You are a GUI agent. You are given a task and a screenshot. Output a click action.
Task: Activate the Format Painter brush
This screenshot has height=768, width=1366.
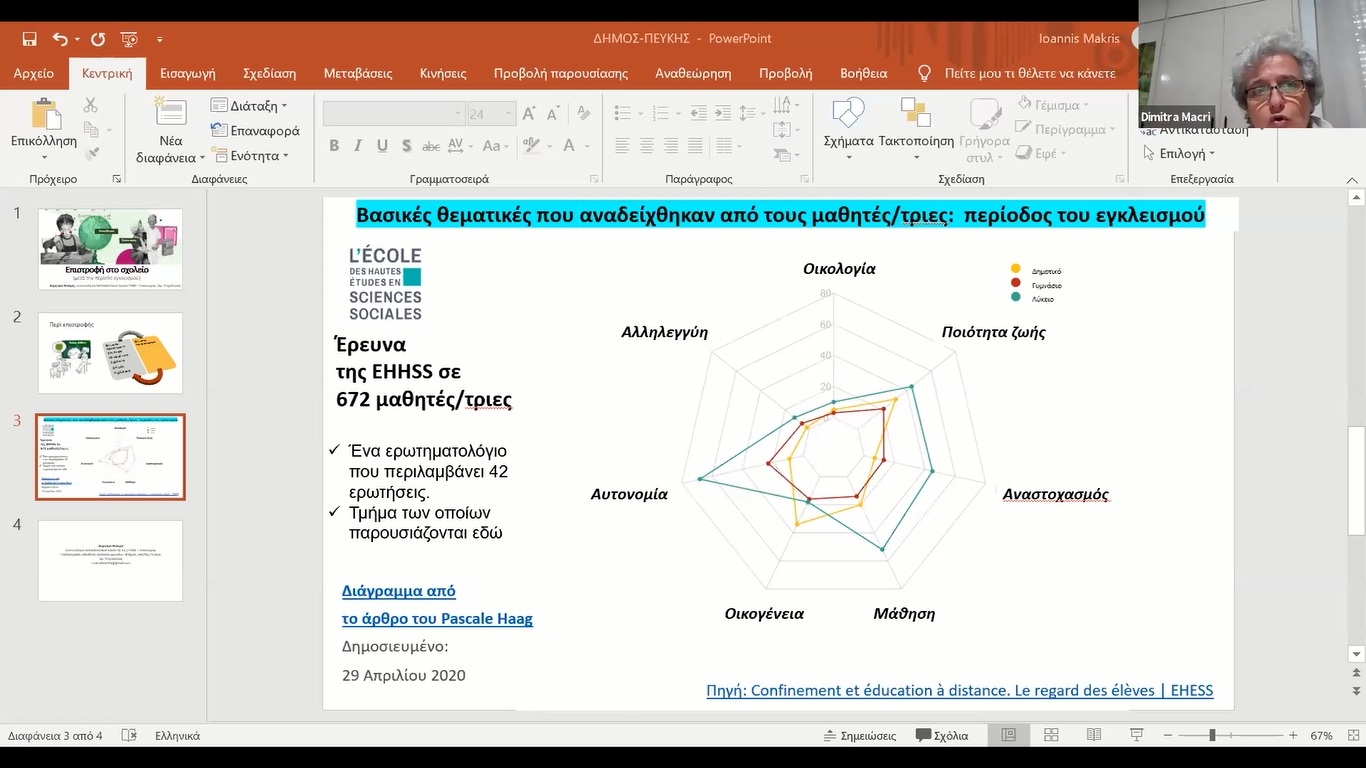(92, 153)
